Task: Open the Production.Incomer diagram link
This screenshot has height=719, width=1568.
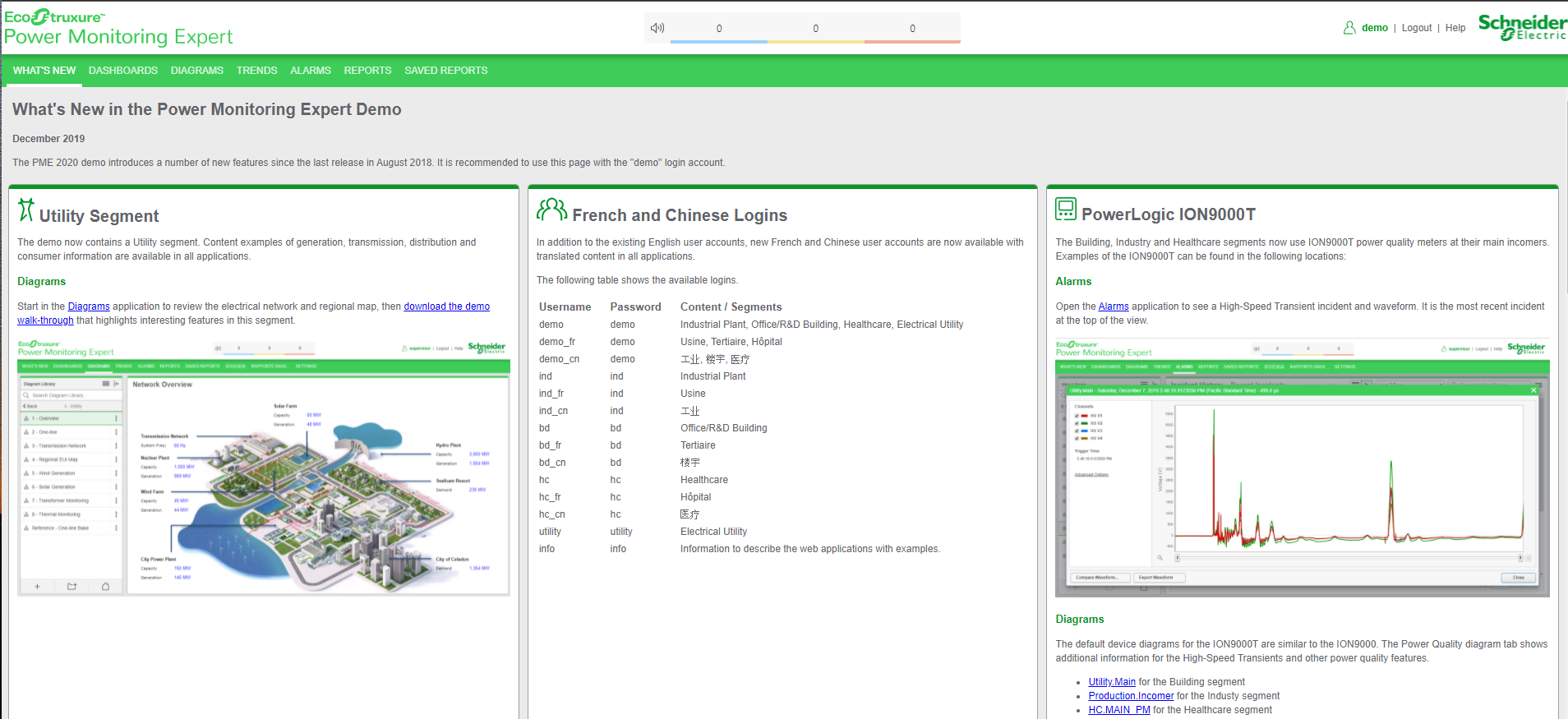Action: pos(1131,696)
